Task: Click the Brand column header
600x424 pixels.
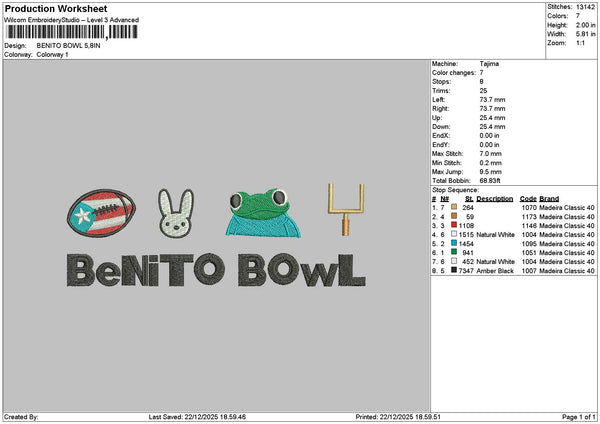Action: coord(551,199)
